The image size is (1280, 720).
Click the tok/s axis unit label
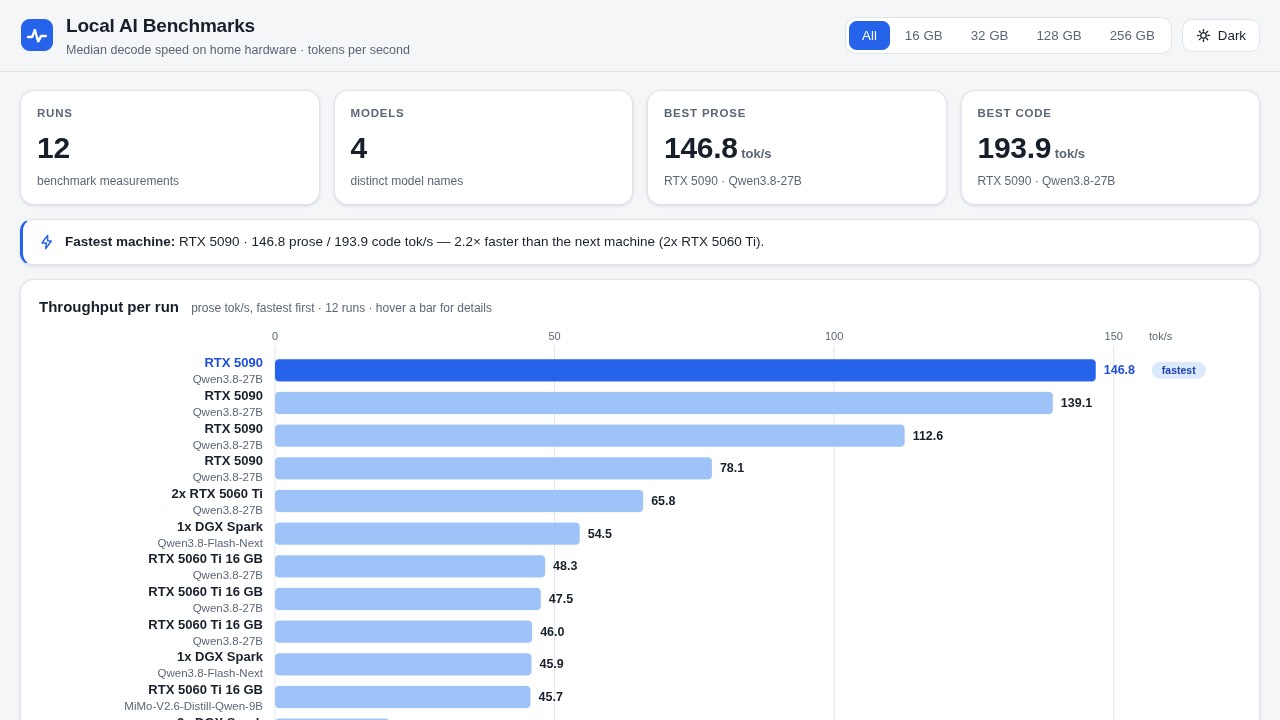1160,336
